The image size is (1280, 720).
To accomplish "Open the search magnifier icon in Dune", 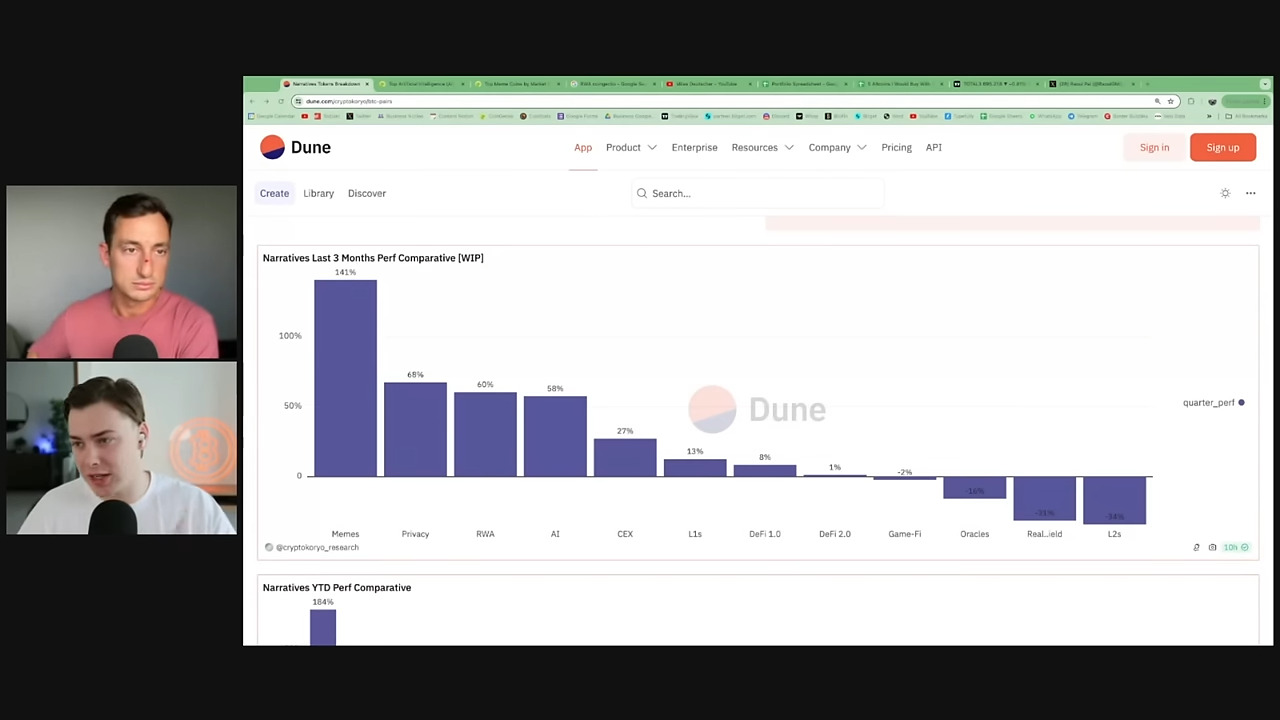I will 642,193.
